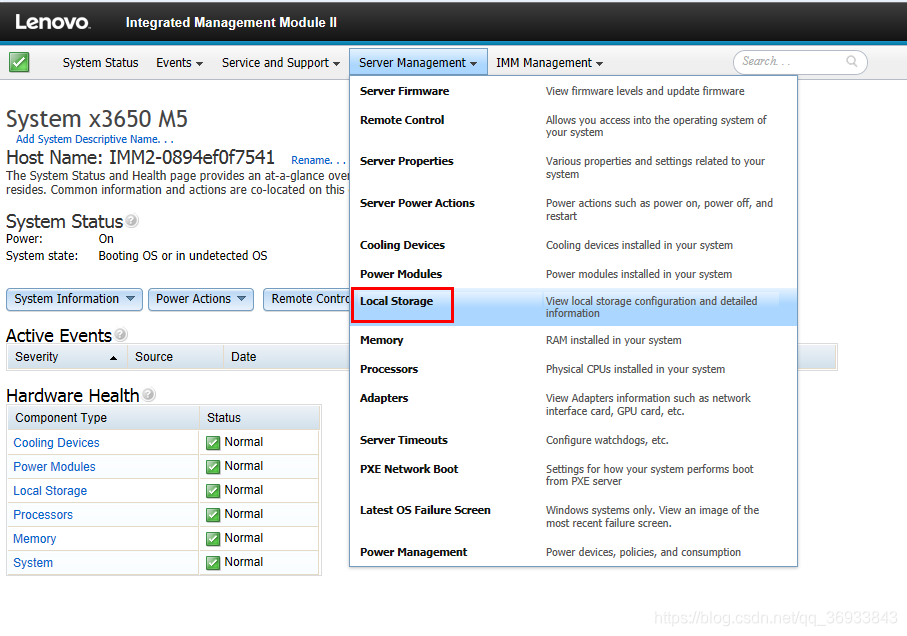907x636 pixels.
Task: Click the 'View firmware levels and update firmware' description
Action: pos(645,91)
